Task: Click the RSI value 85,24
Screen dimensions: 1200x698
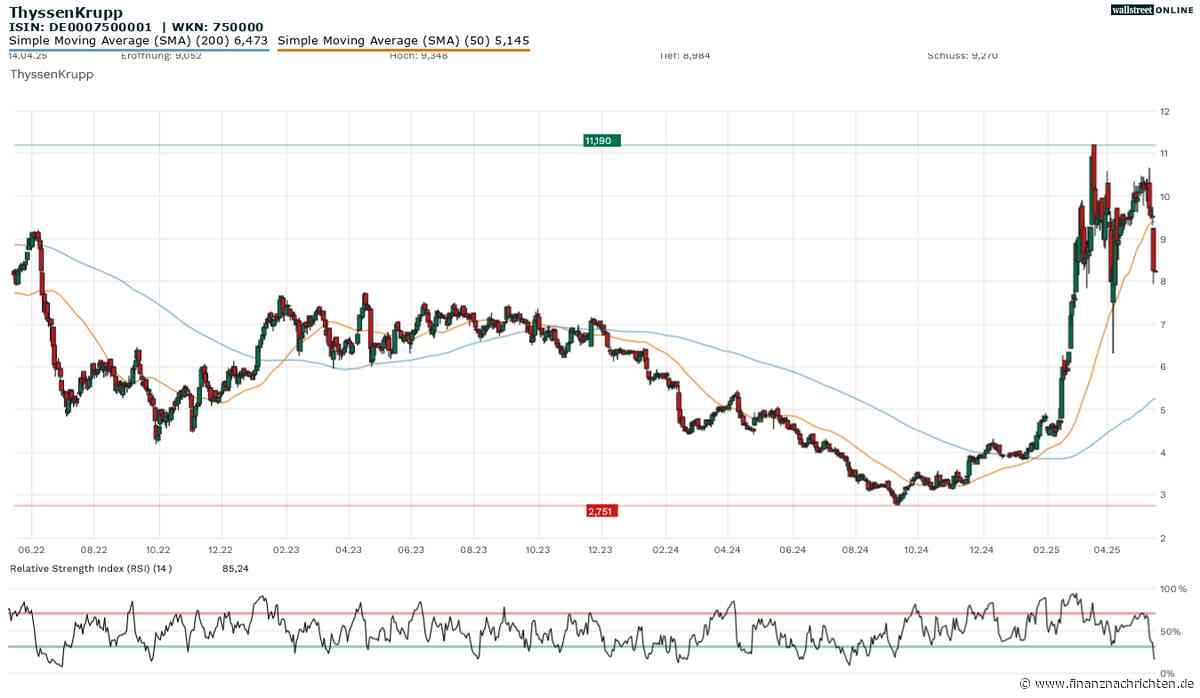Action: point(236,569)
